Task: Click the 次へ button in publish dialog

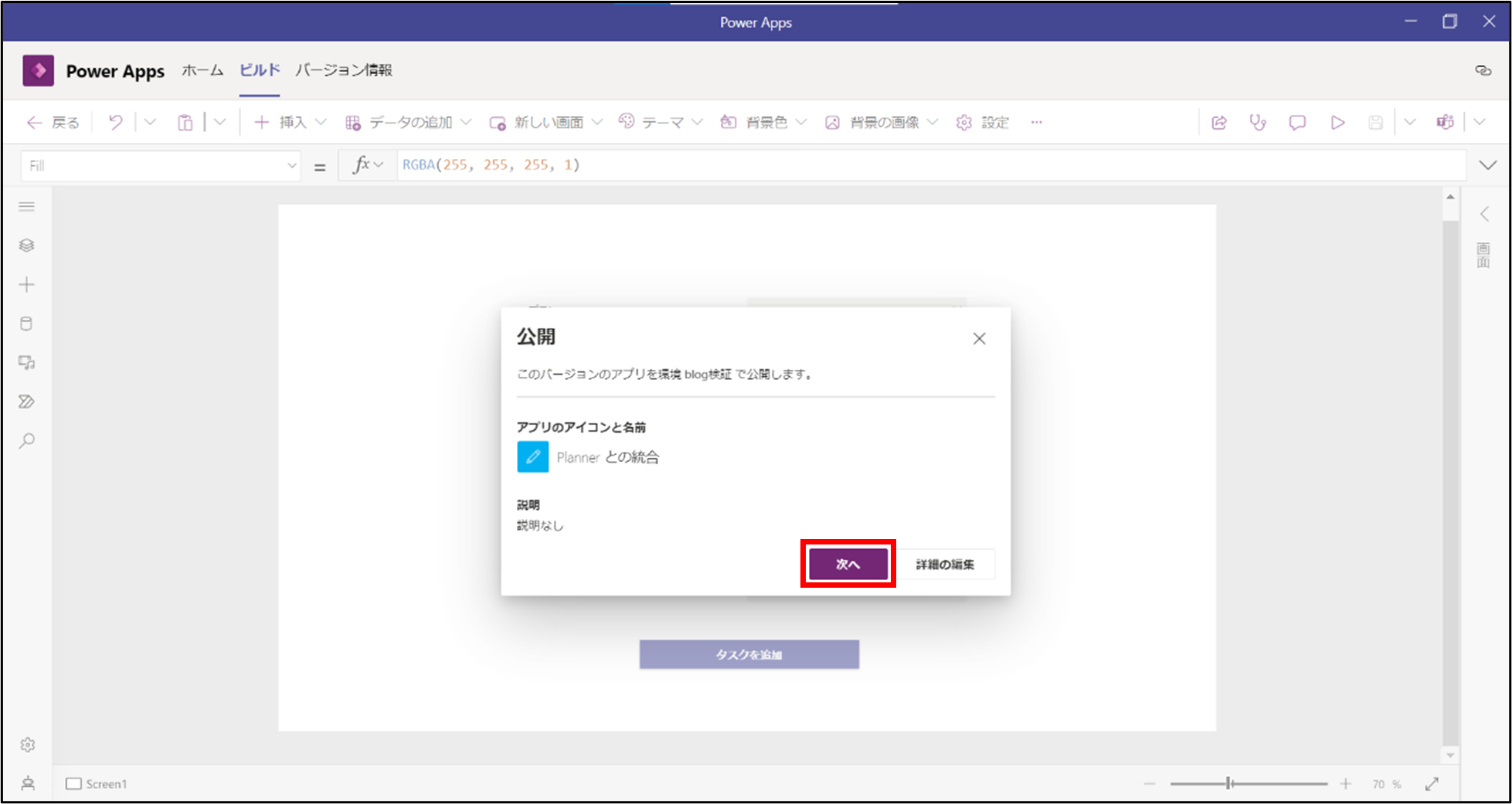Action: pos(848,564)
